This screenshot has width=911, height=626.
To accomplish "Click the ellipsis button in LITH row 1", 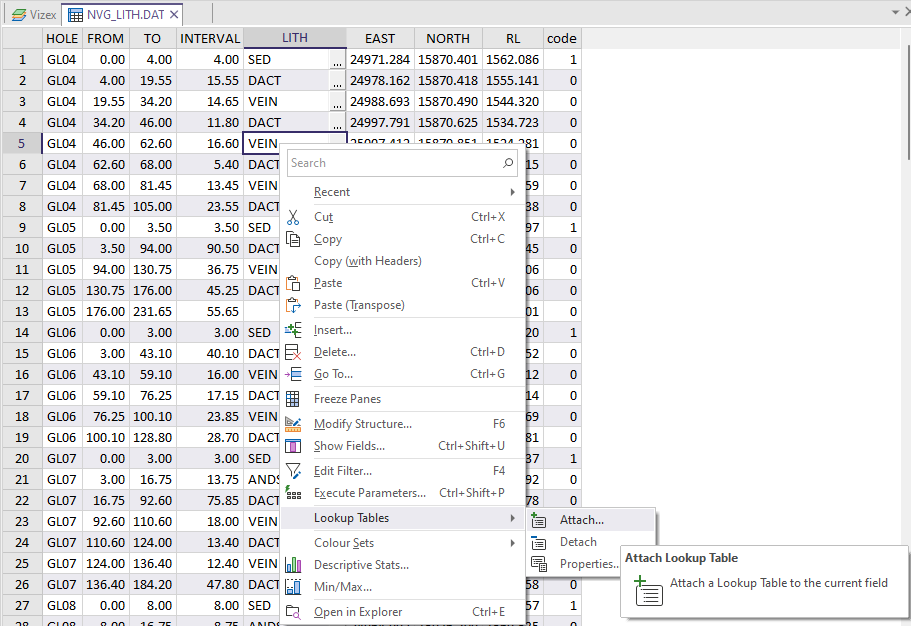I will [337, 60].
